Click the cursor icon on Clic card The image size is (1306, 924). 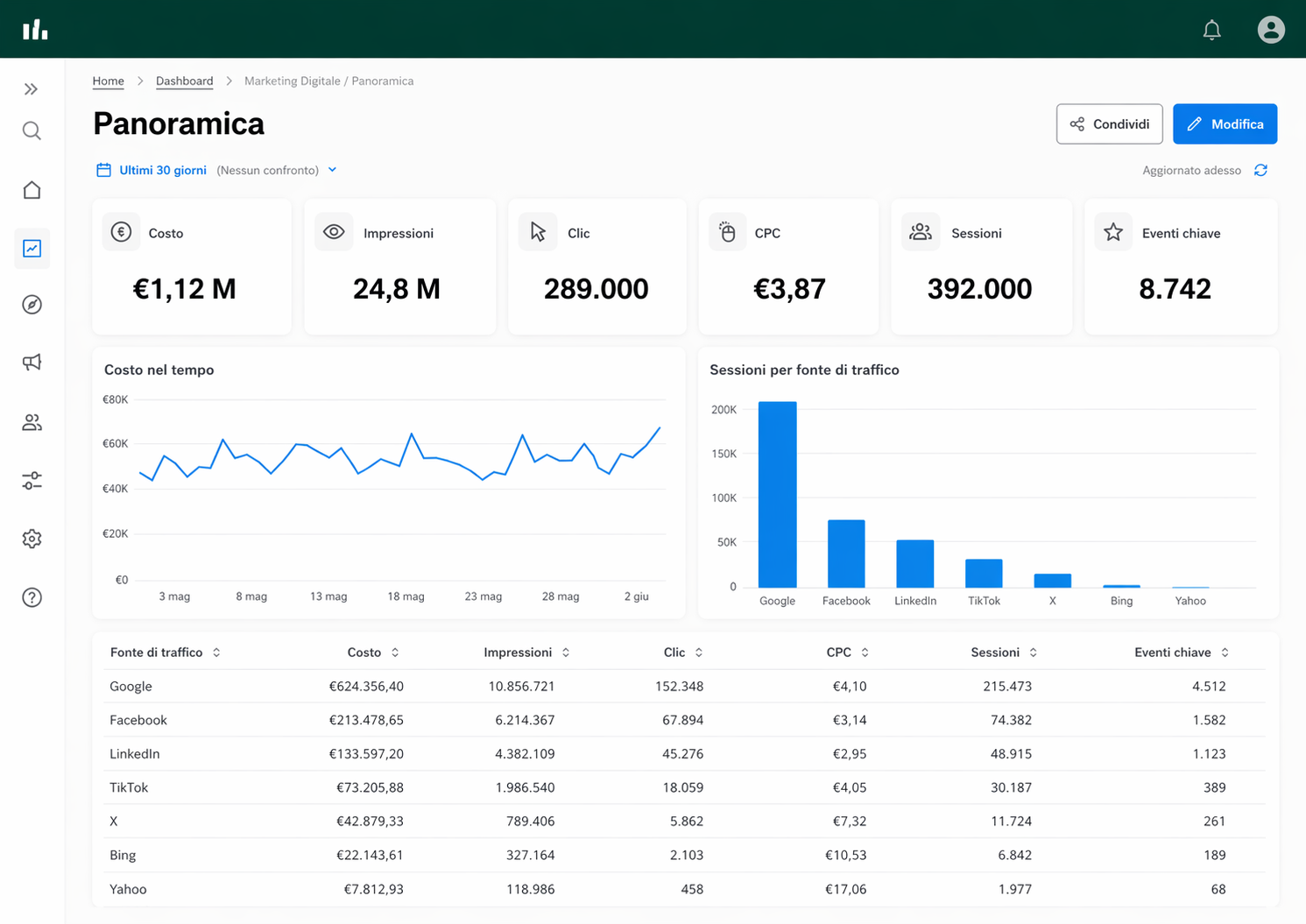coord(538,232)
